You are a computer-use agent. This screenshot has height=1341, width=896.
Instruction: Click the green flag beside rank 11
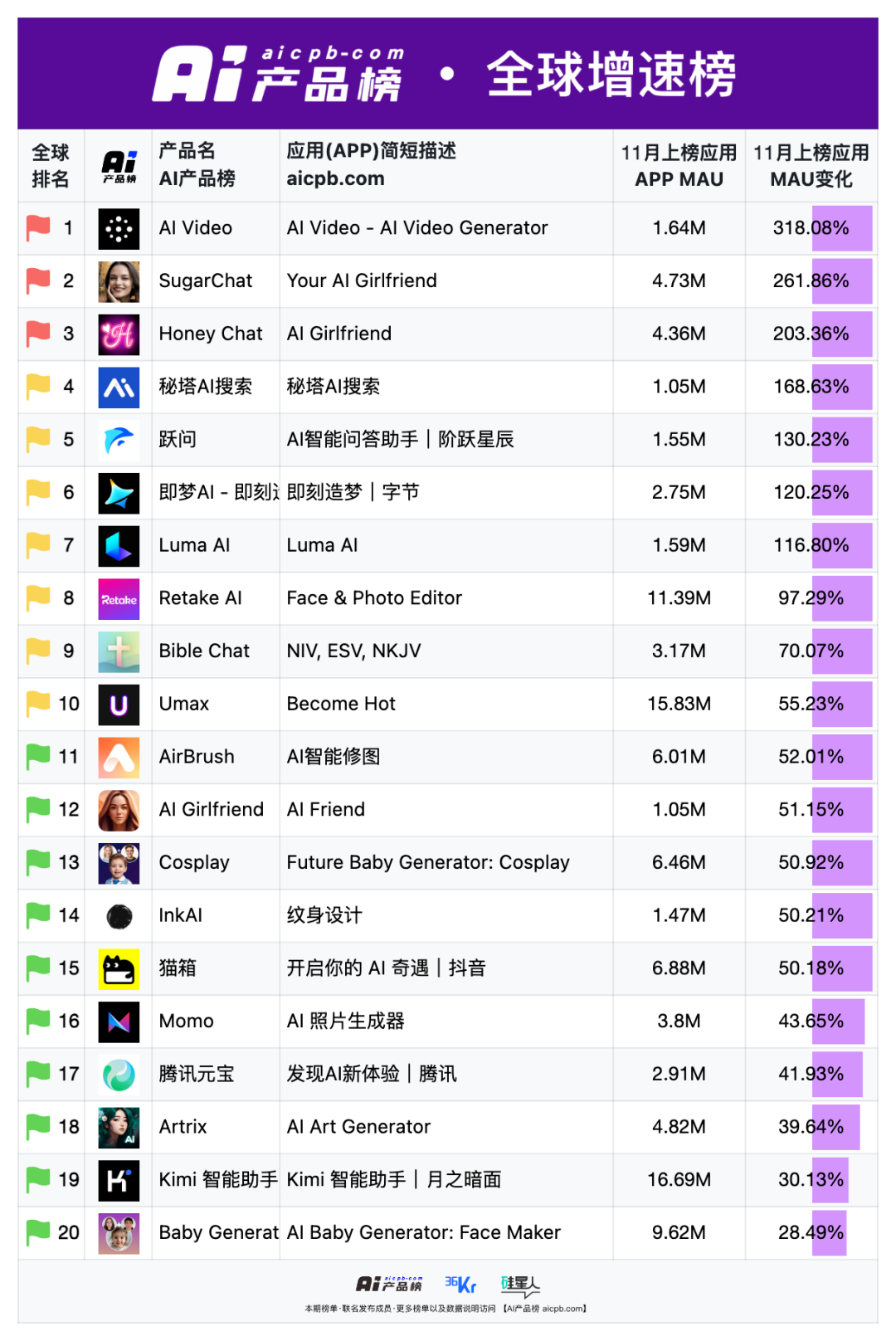[x=38, y=756]
